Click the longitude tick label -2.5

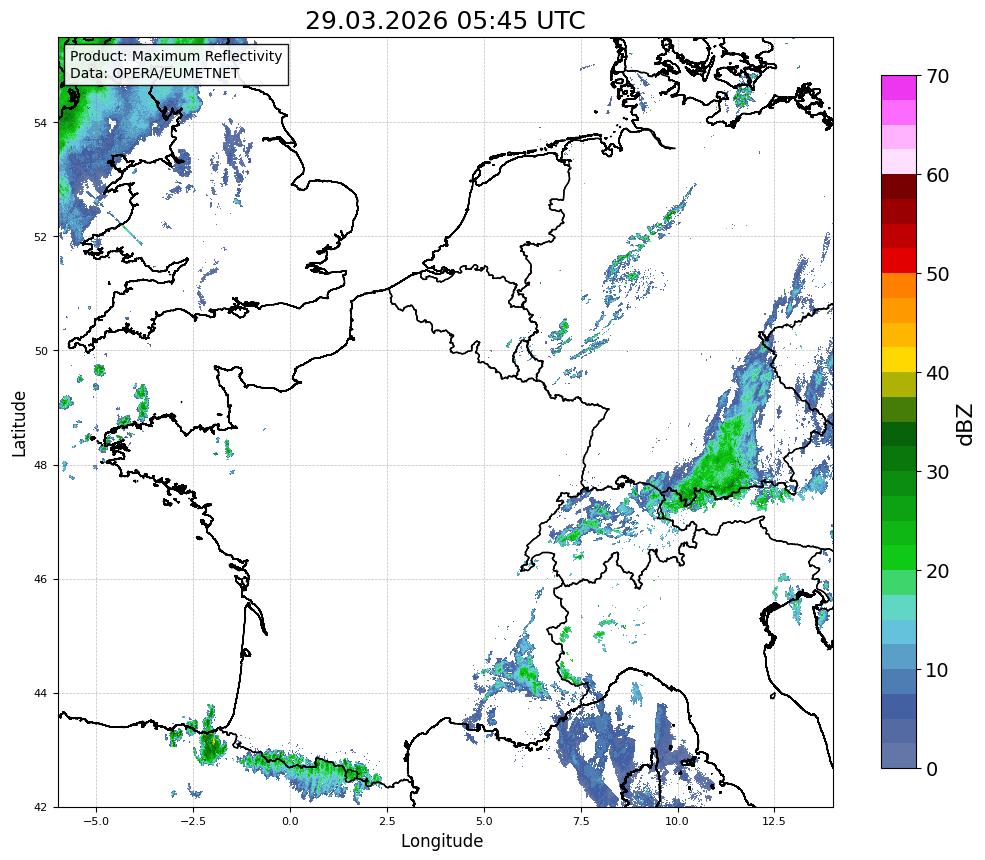coord(193,821)
